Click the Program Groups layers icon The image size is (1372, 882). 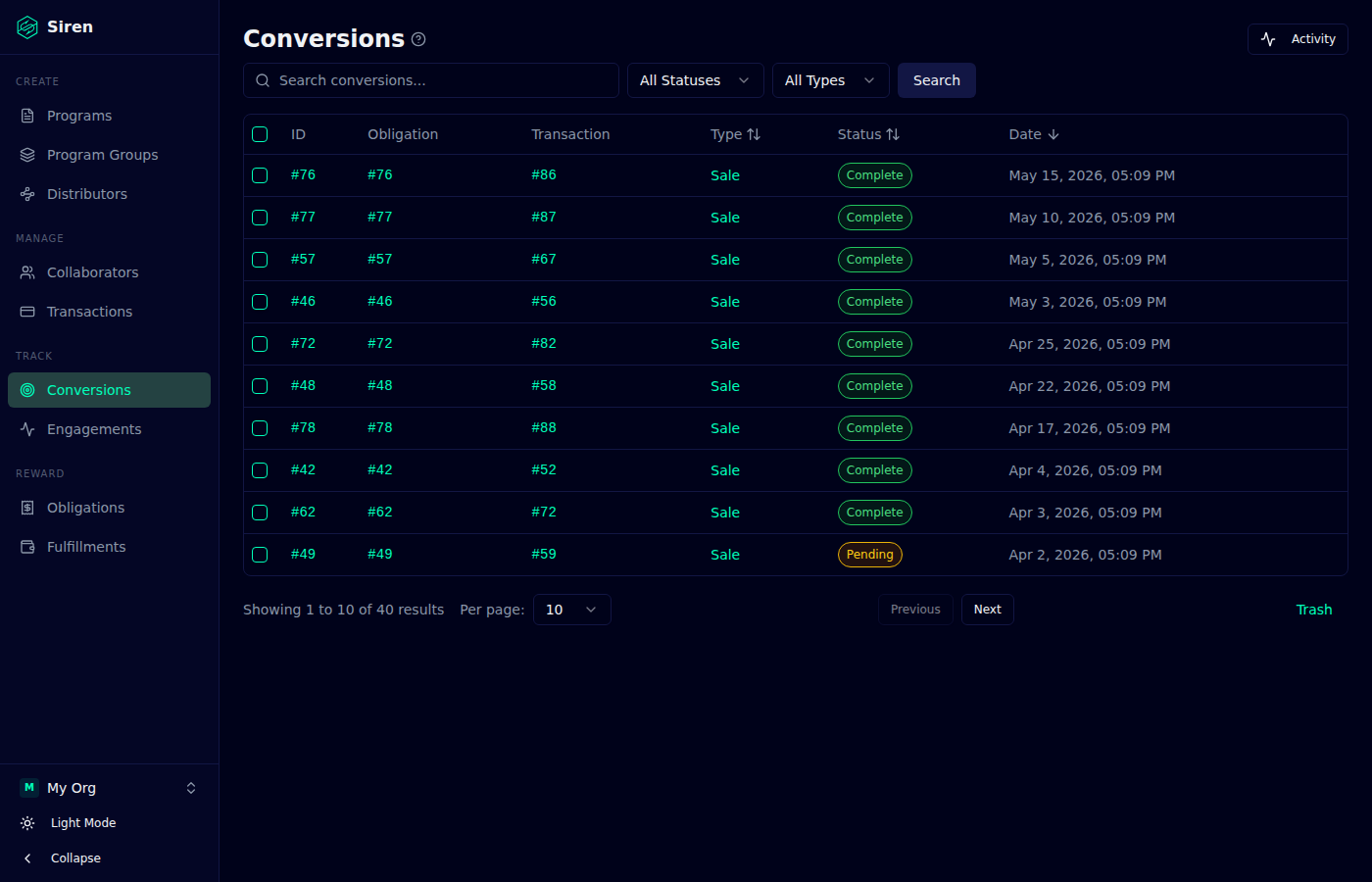pyautogui.click(x=27, y=155)
